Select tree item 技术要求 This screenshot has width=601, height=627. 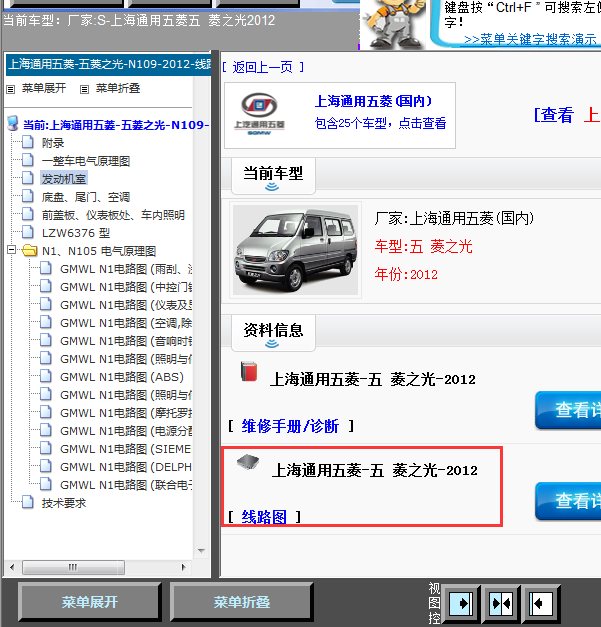coord(64,503)
